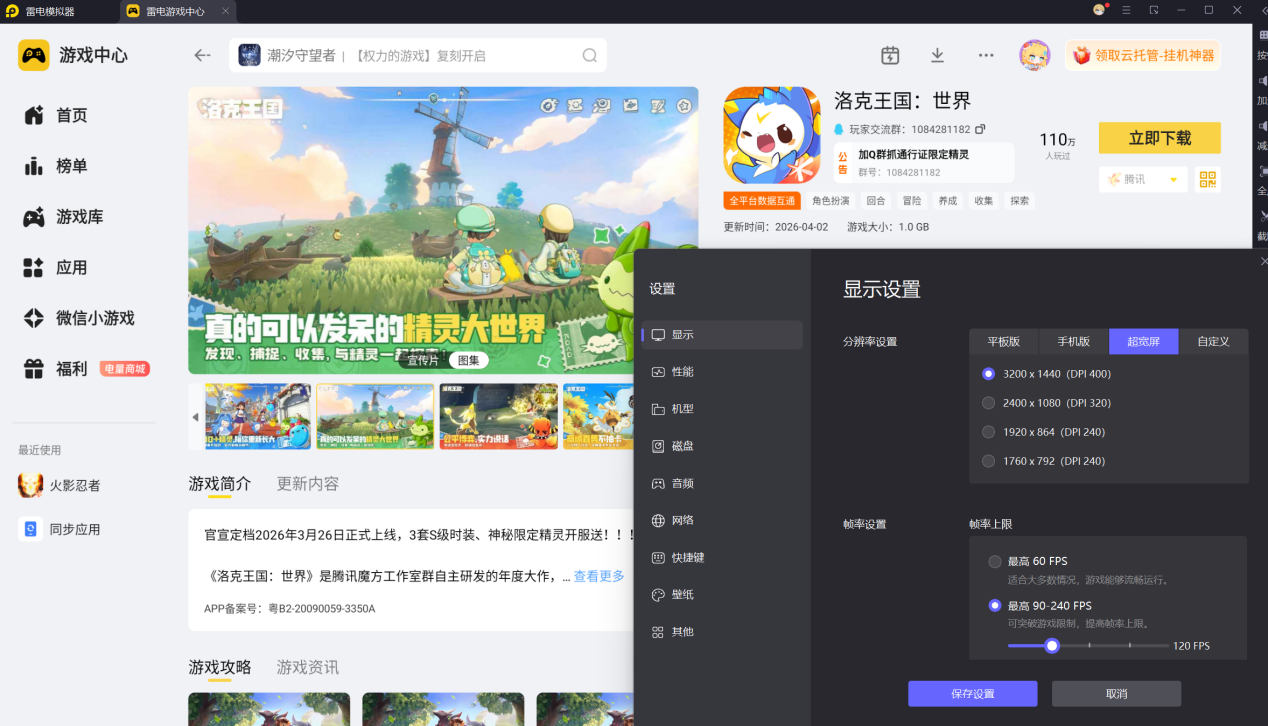The height and width of the screenshot is (726, 1268).
Task: Click the 立即下载 button
Action: coord(1160,138)
